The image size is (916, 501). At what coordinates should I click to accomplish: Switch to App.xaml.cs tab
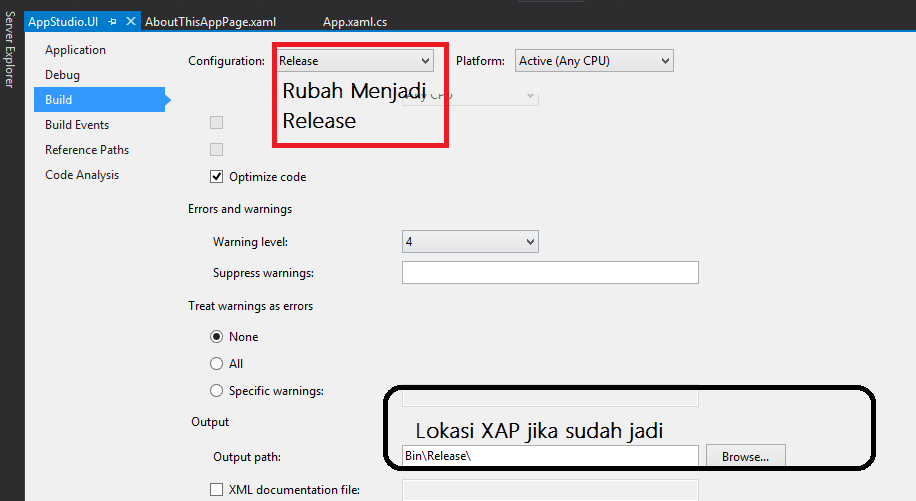tap(355, 22)
